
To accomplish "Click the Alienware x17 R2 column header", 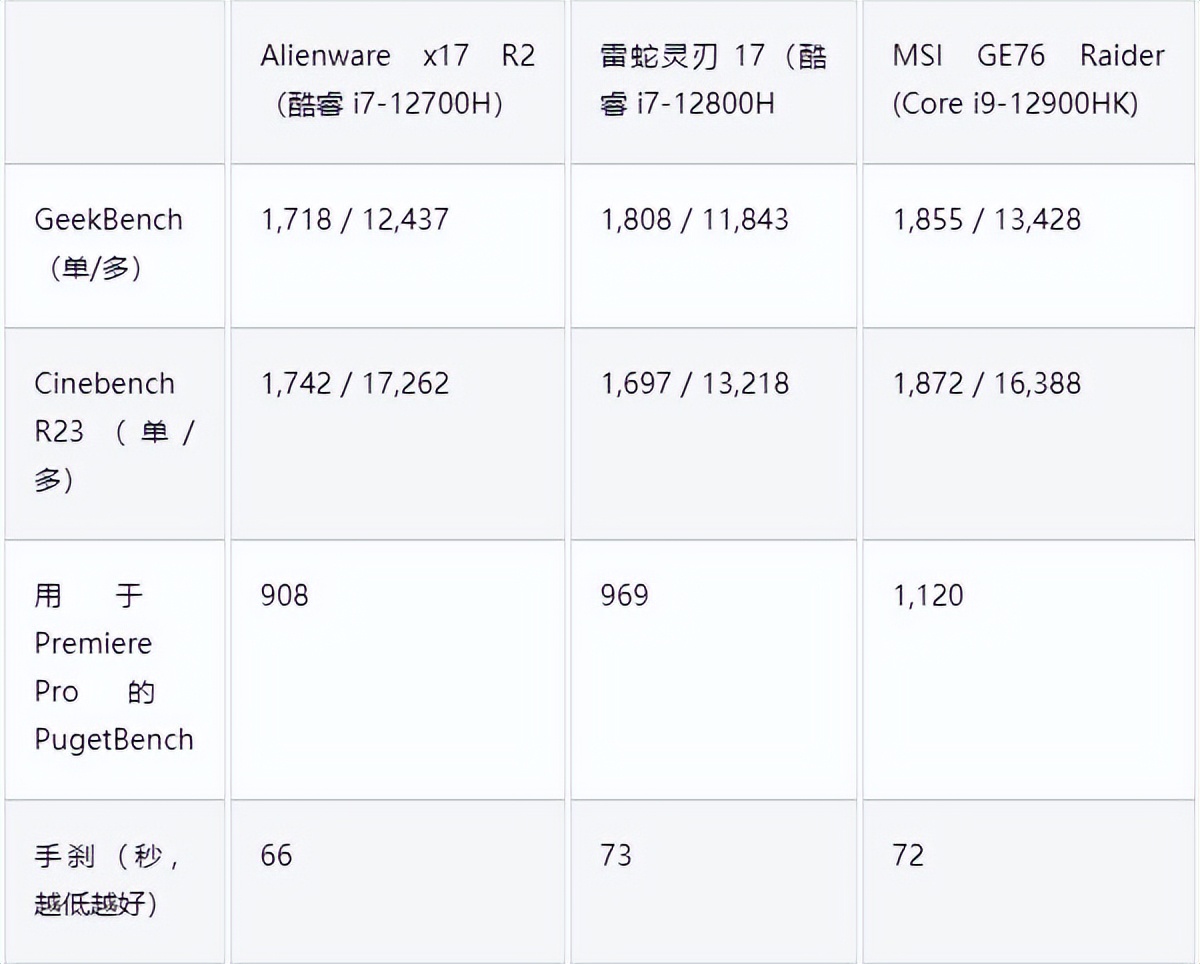I will 397,80.
